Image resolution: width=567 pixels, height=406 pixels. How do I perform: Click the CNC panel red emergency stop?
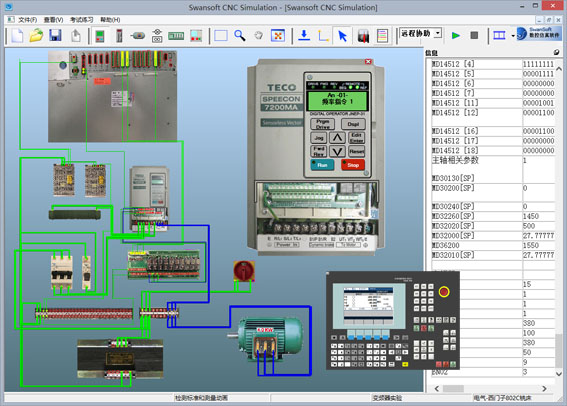(x=444, y=291)
